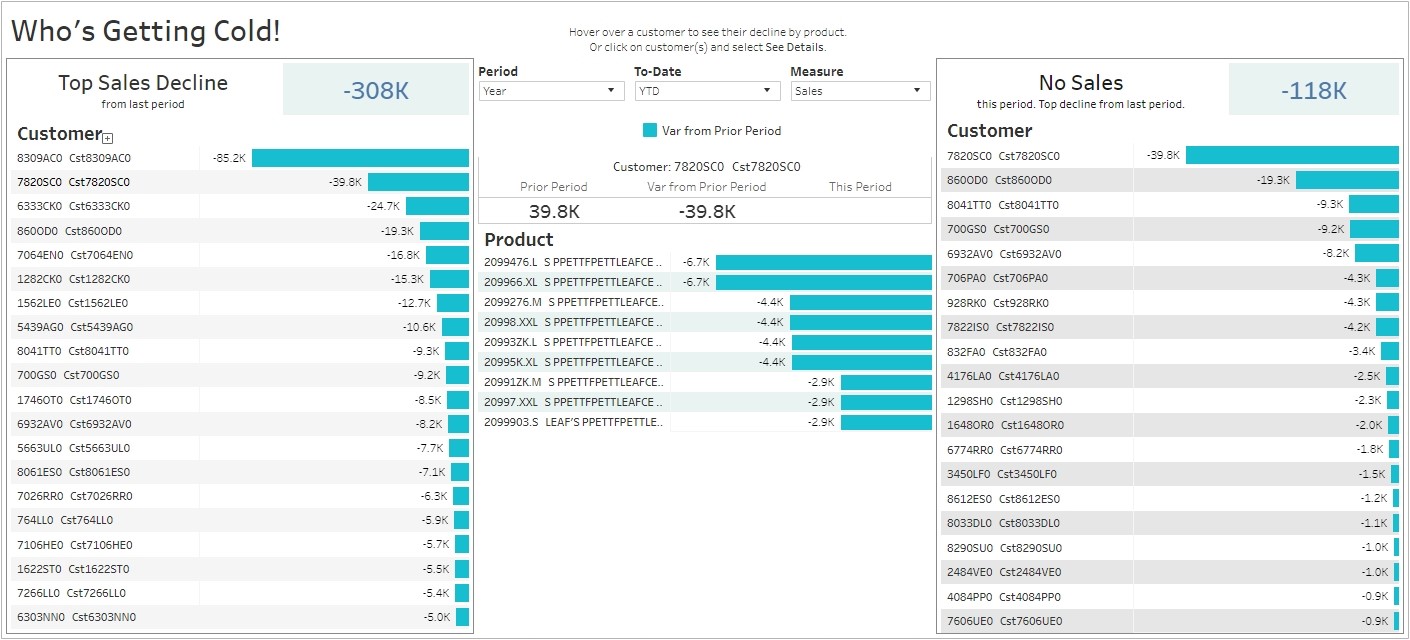The image size is (1410, 640).
Task: Select customer 7606UE0 in No Sales list
Action: coord(1005,621)
